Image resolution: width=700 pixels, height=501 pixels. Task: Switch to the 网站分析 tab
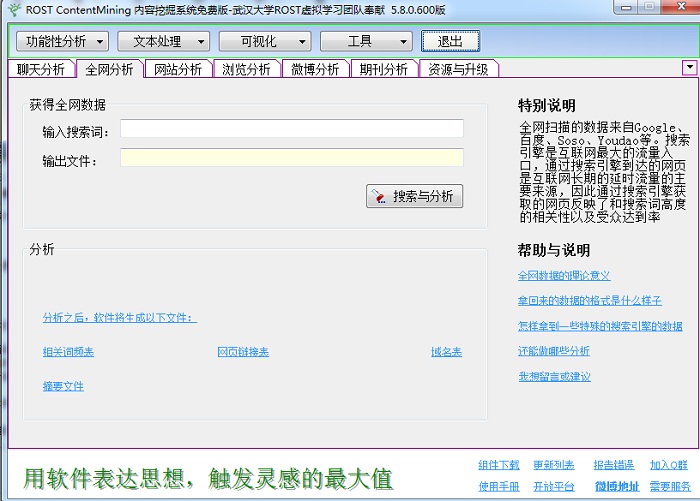[x=177, y=69]
